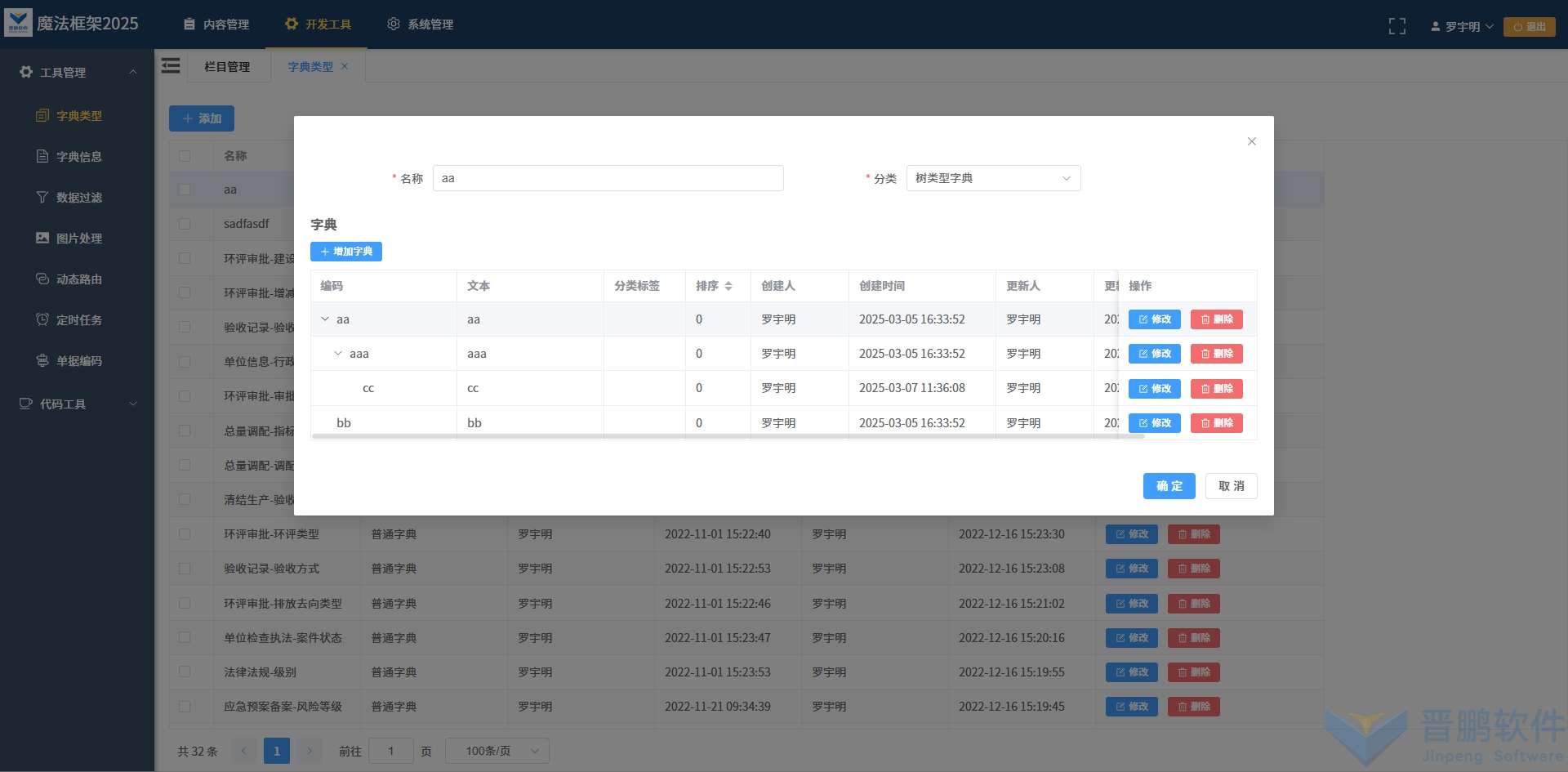The width and height of the screenshot is (1568, 772).
Task: Switch to 栏目管理 tab
Action: (x=227, y=67)
